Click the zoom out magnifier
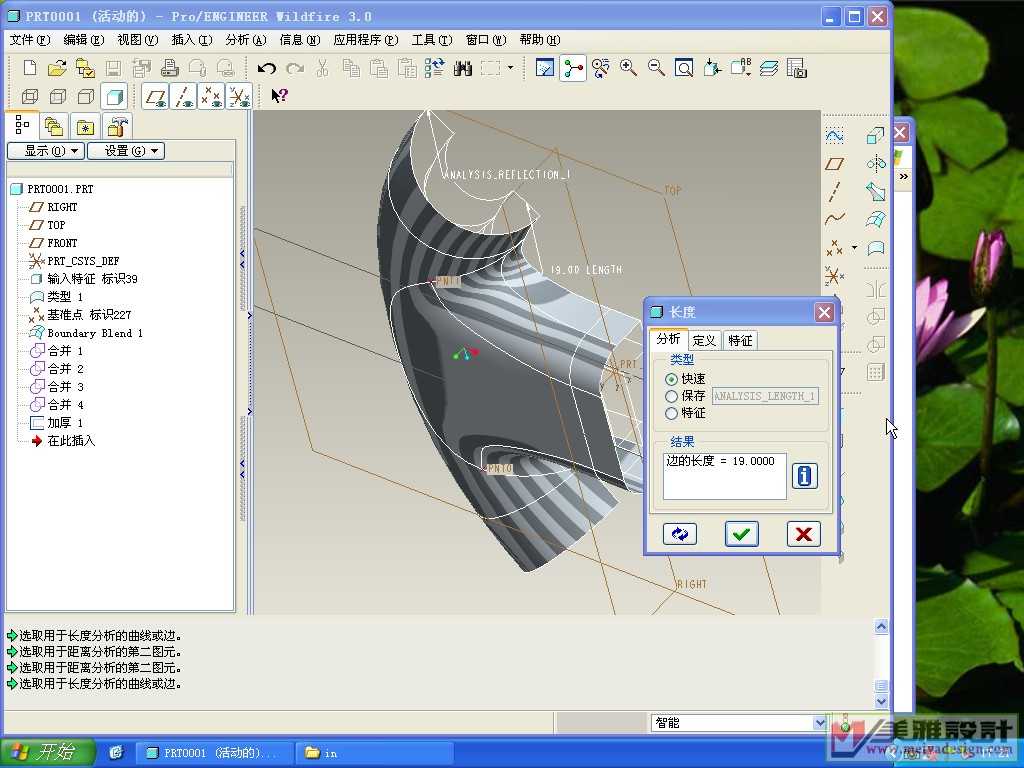Image resolution: width=1024 pixels, height=768 pixels. pos(656,68)
